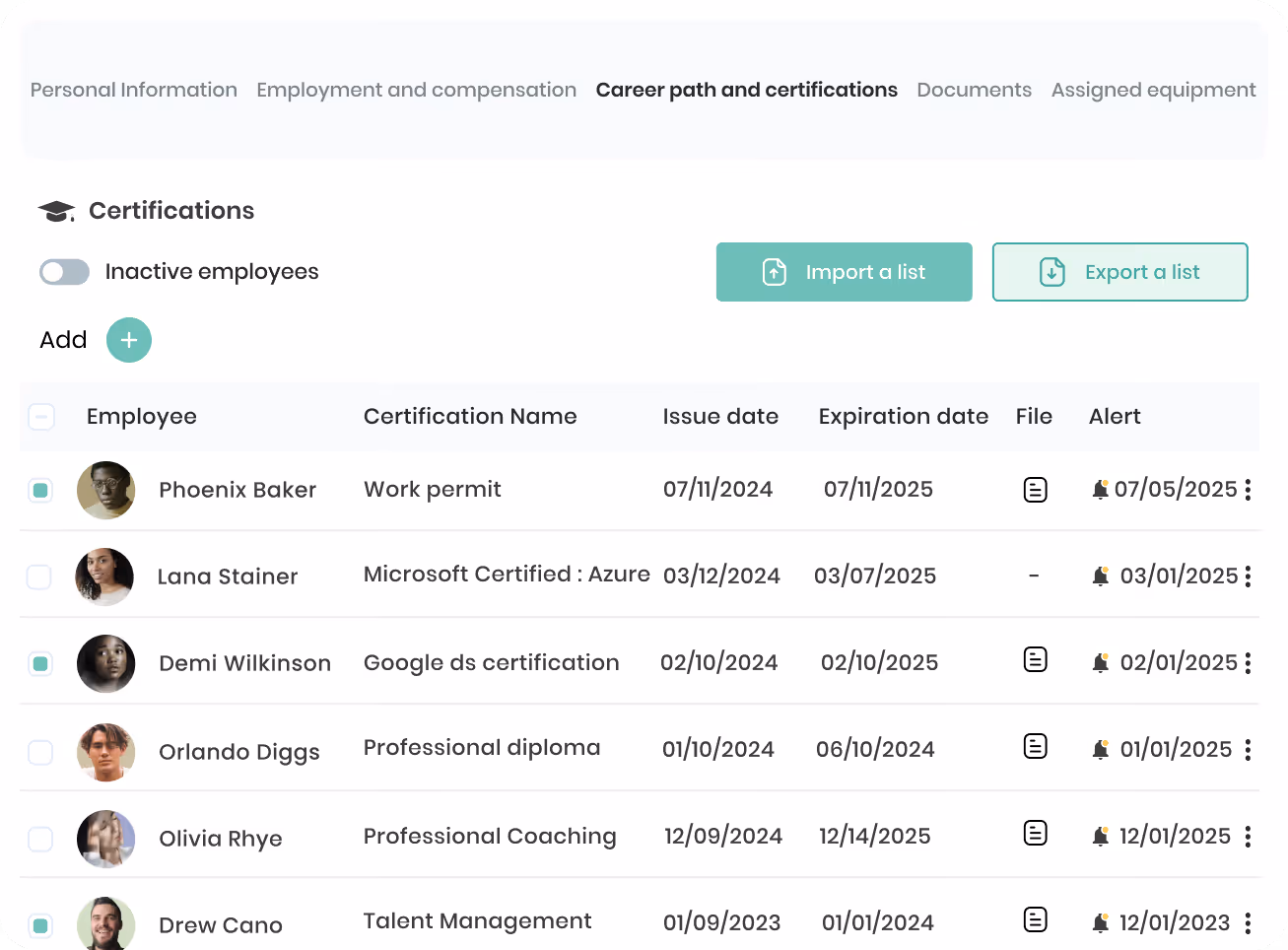Open the Assigned equipment tab
1288x950 pixels.
[x=1153, y=90]
